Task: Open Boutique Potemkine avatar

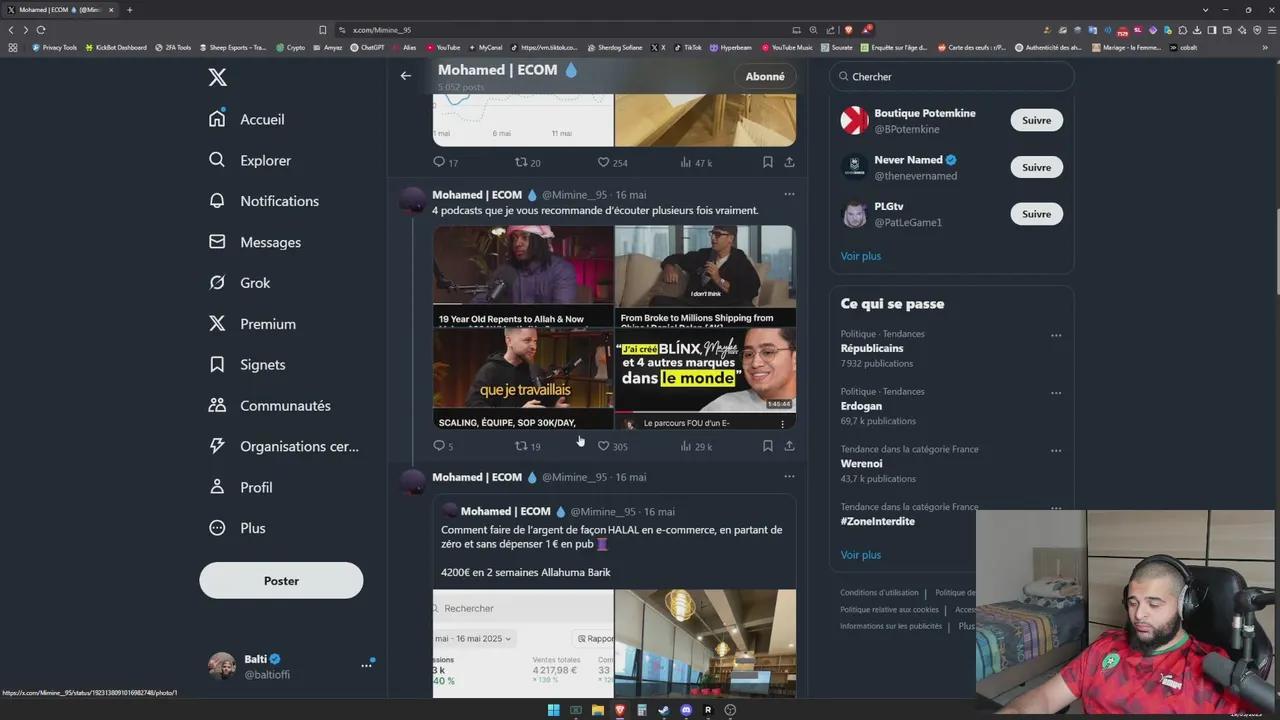Action: 854,121
